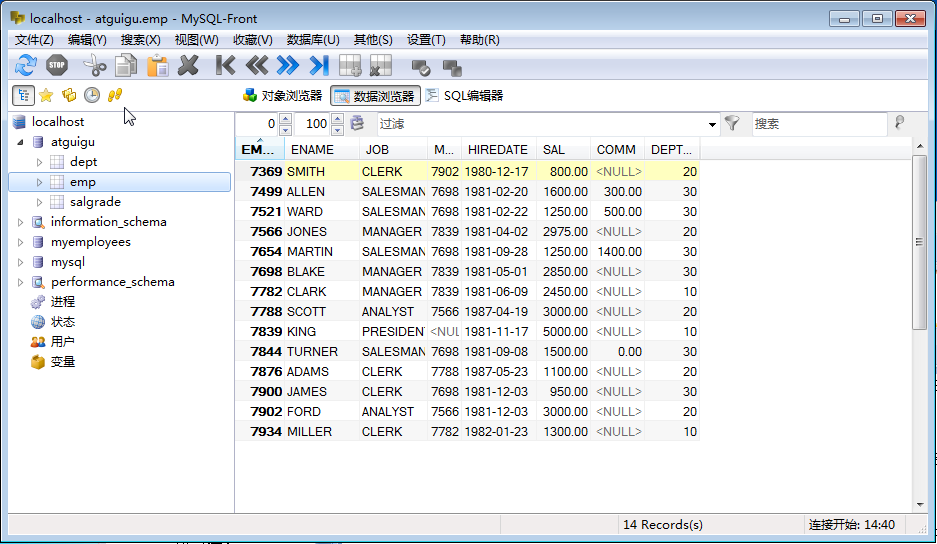Select the 5000.00 salary cell
The width and height of the screenshot is (937, 544).
[x=564, y=332]
